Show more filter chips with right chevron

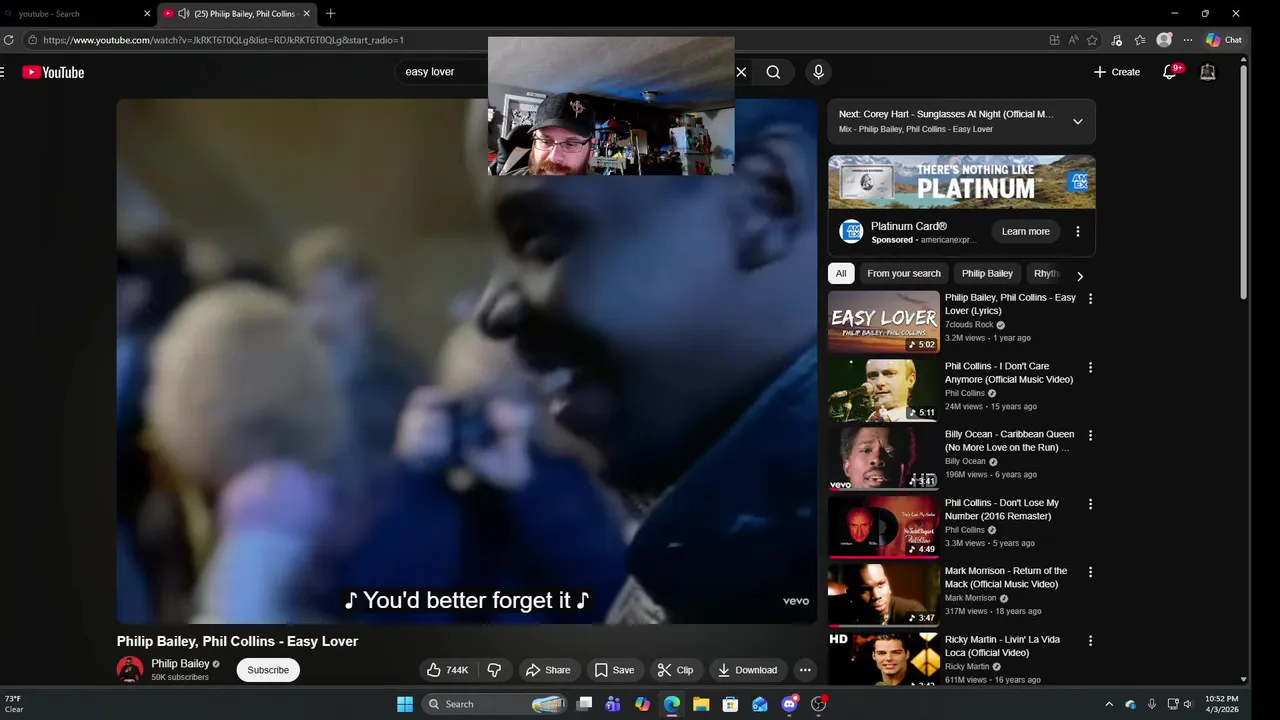[1079, 275]
